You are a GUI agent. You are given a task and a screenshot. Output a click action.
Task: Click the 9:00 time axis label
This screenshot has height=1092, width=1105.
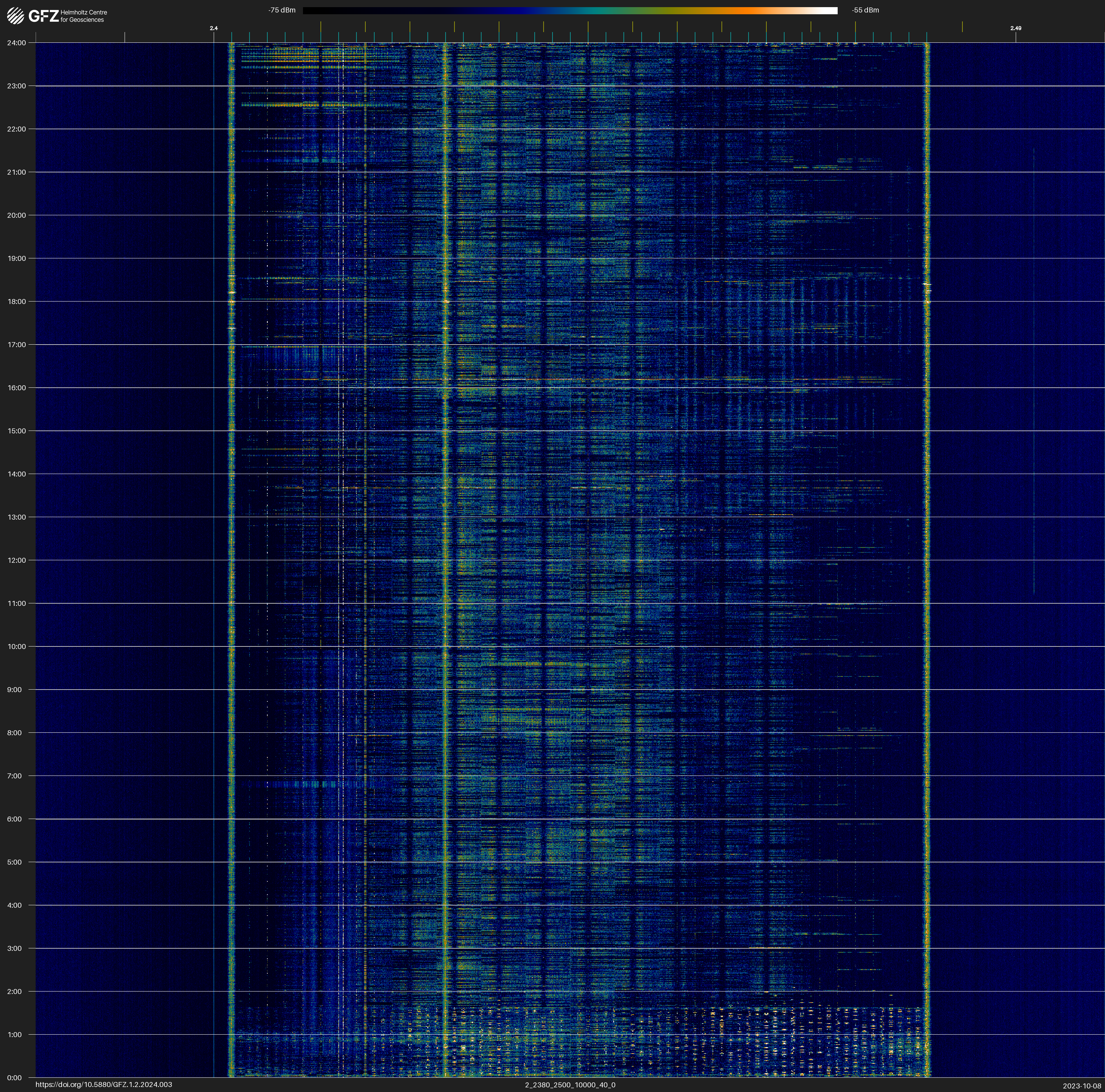[15, 690]
